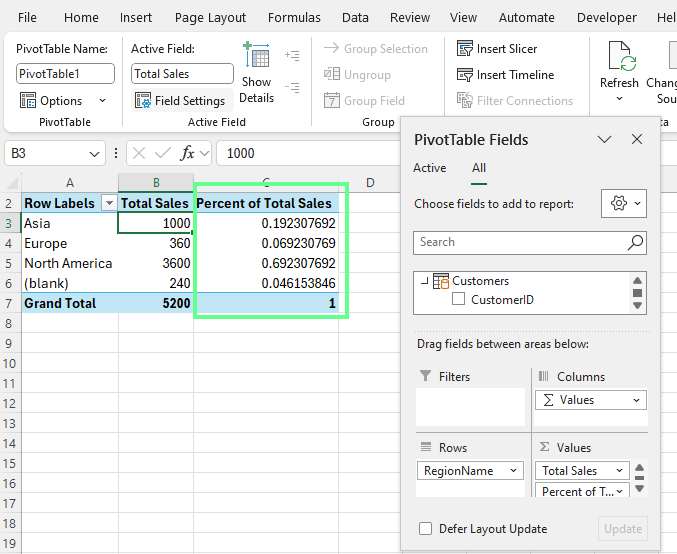The image size is (677, 554).
Task: Click Insert Slicer in ribbon
Action: pos(497,49)
